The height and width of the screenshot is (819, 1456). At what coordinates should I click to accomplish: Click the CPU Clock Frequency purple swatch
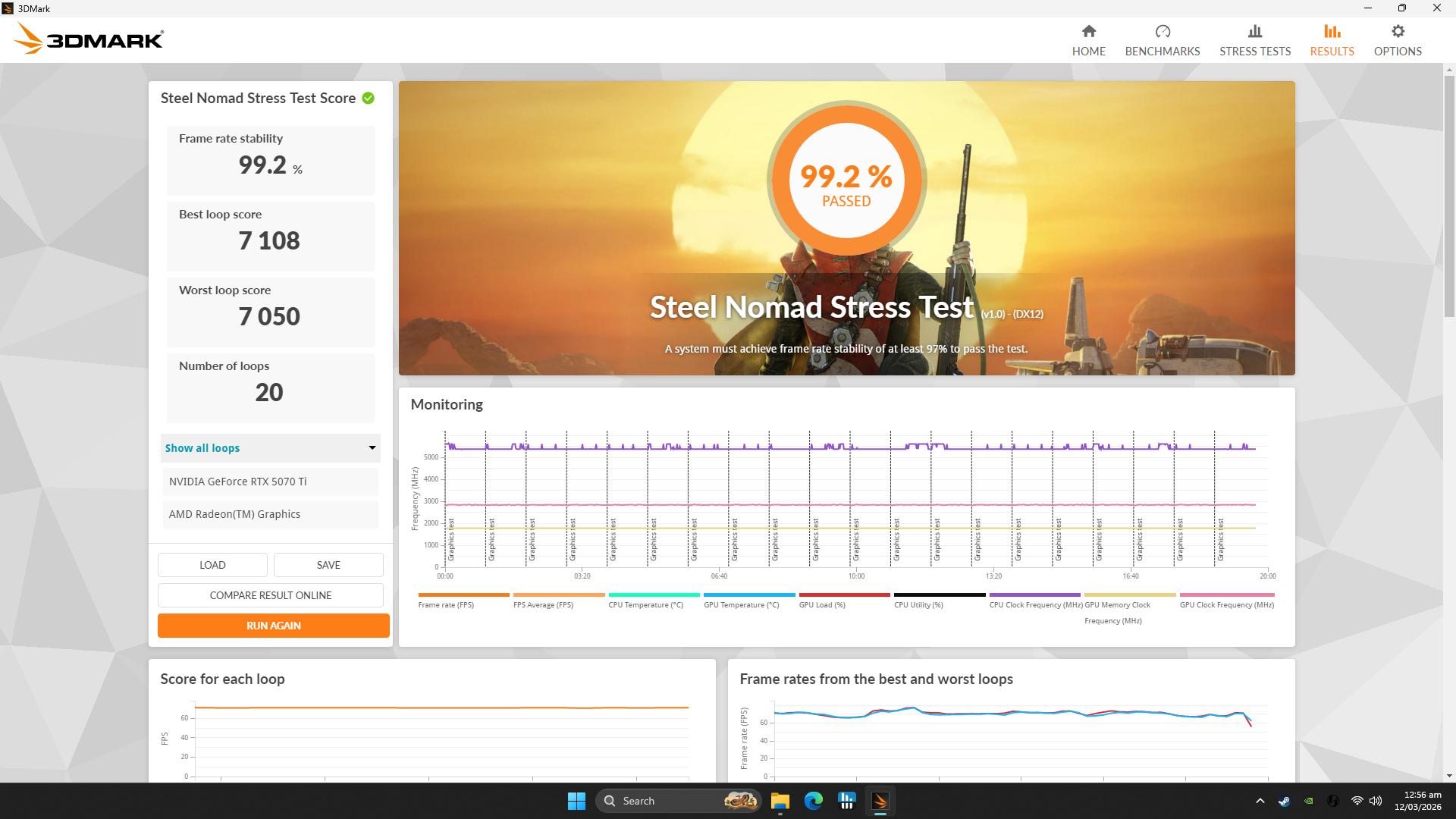click(x=1034, y=595)
